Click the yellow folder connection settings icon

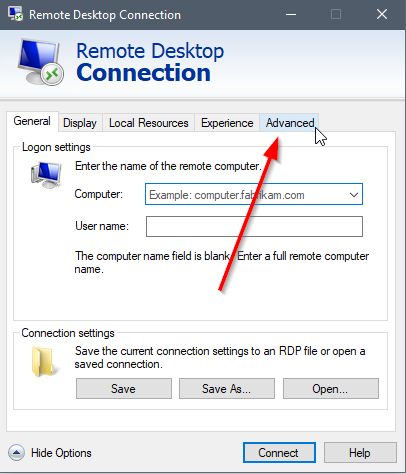tap(43, 362)
